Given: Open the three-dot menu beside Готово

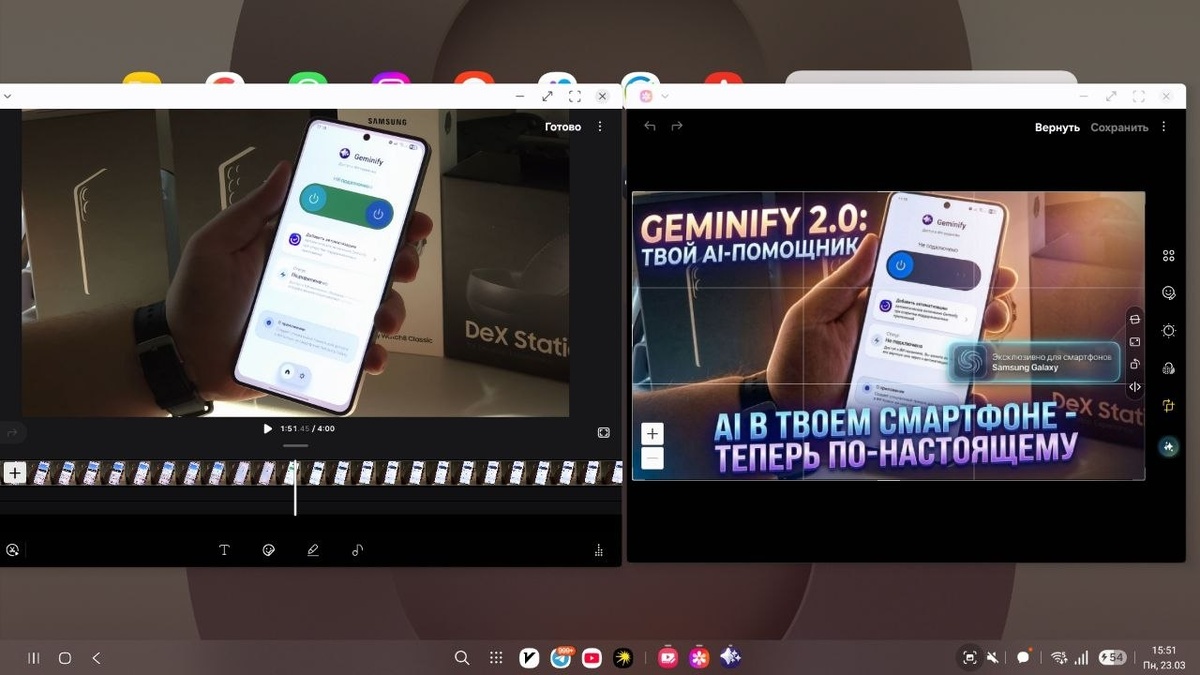Looking at the screenshot, I should (x=599, y=127).
